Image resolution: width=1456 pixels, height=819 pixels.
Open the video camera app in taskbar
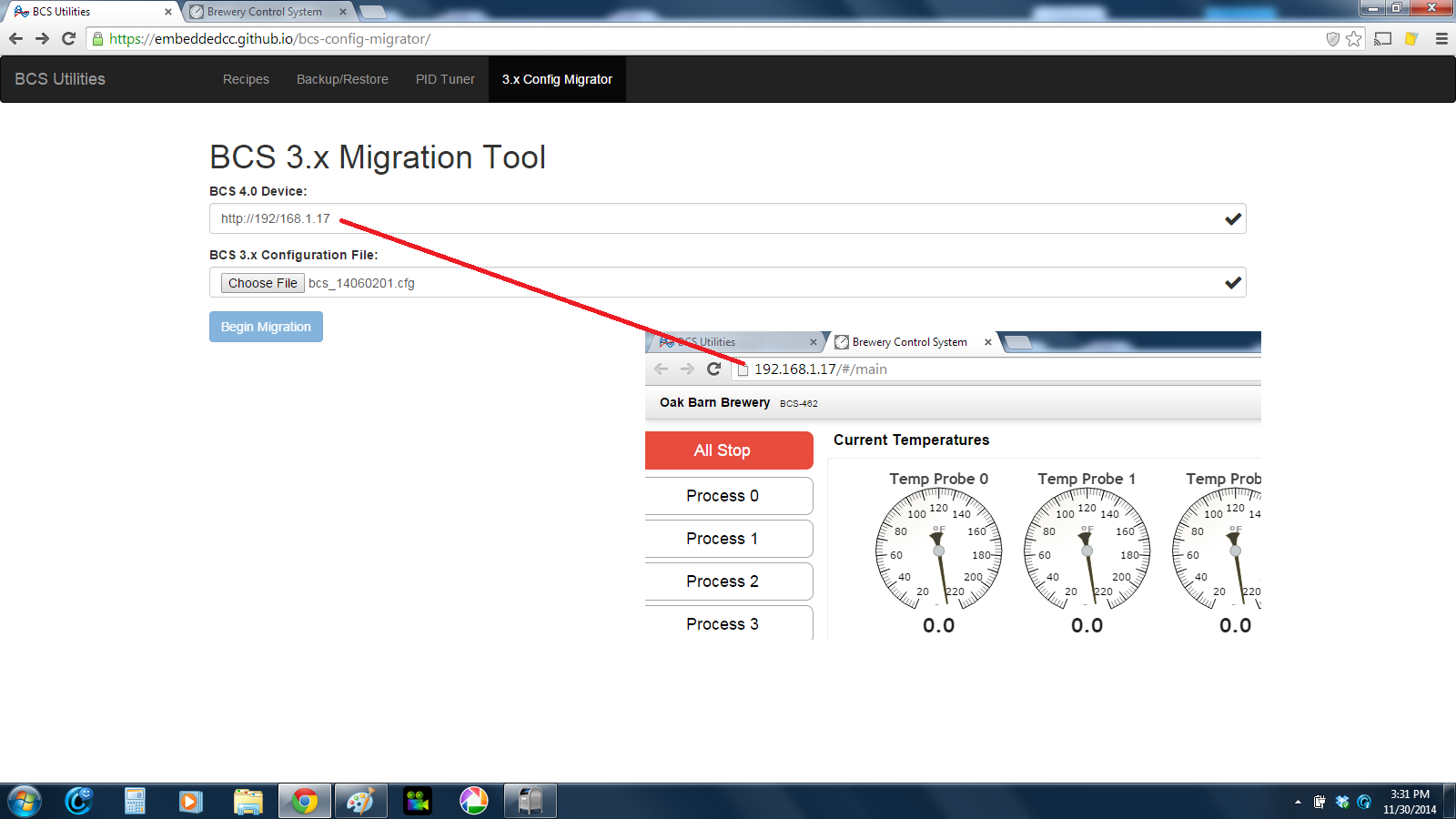tap(418, 802)
